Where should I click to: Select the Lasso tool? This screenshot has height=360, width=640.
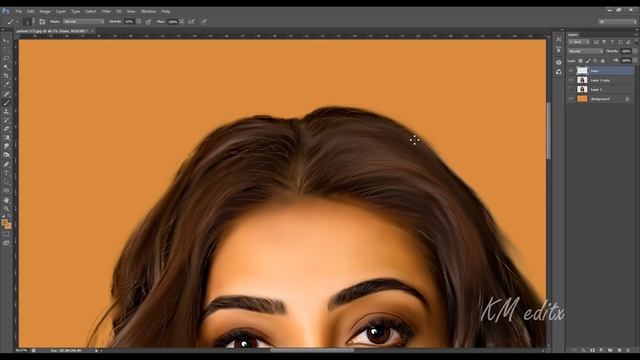tap(6, 58)
